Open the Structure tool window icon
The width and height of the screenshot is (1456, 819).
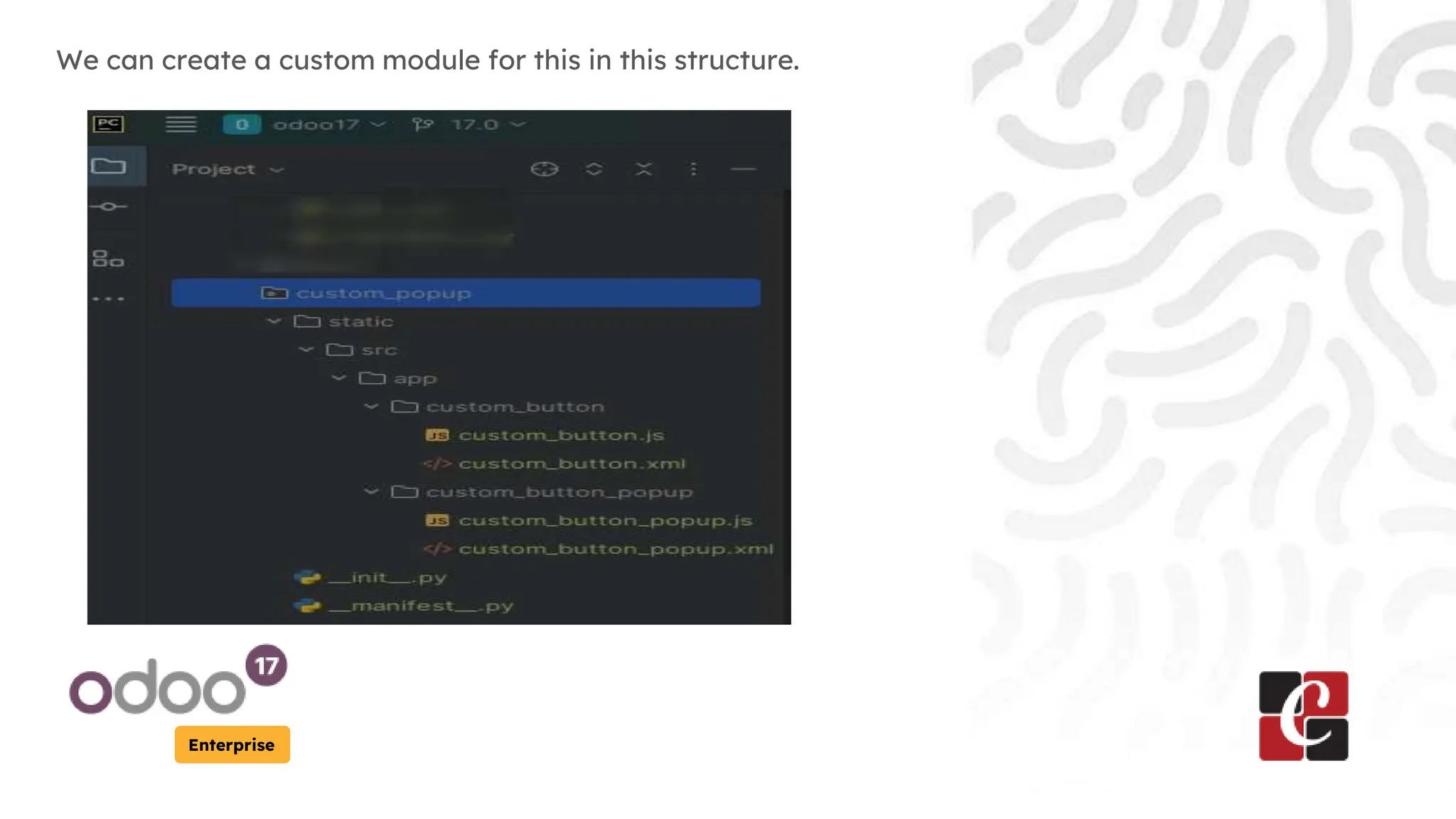(108, 259)
